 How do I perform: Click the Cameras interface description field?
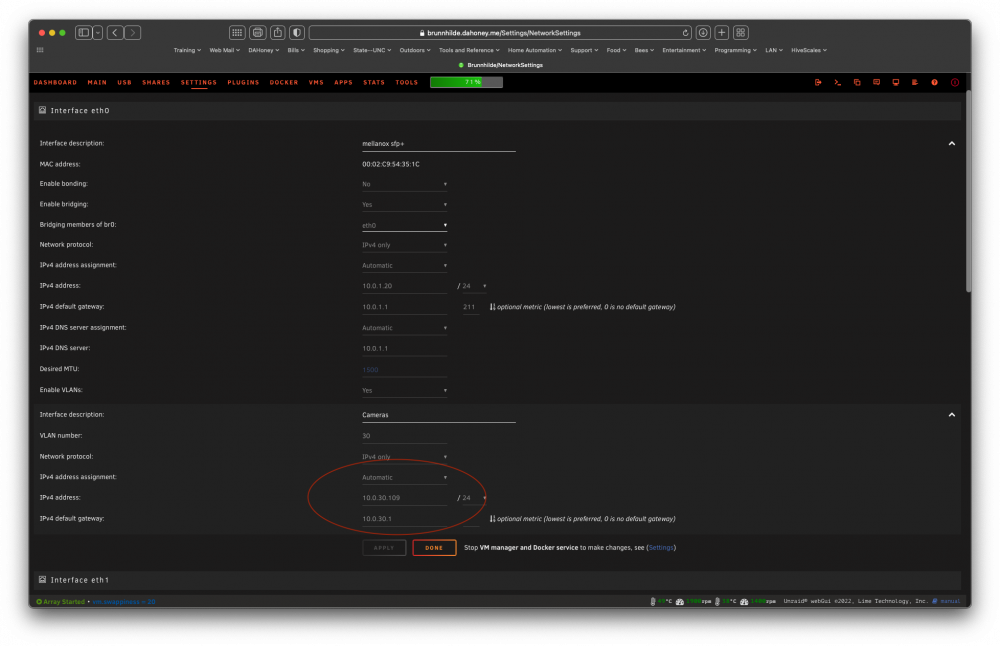[x=439, y=415]
